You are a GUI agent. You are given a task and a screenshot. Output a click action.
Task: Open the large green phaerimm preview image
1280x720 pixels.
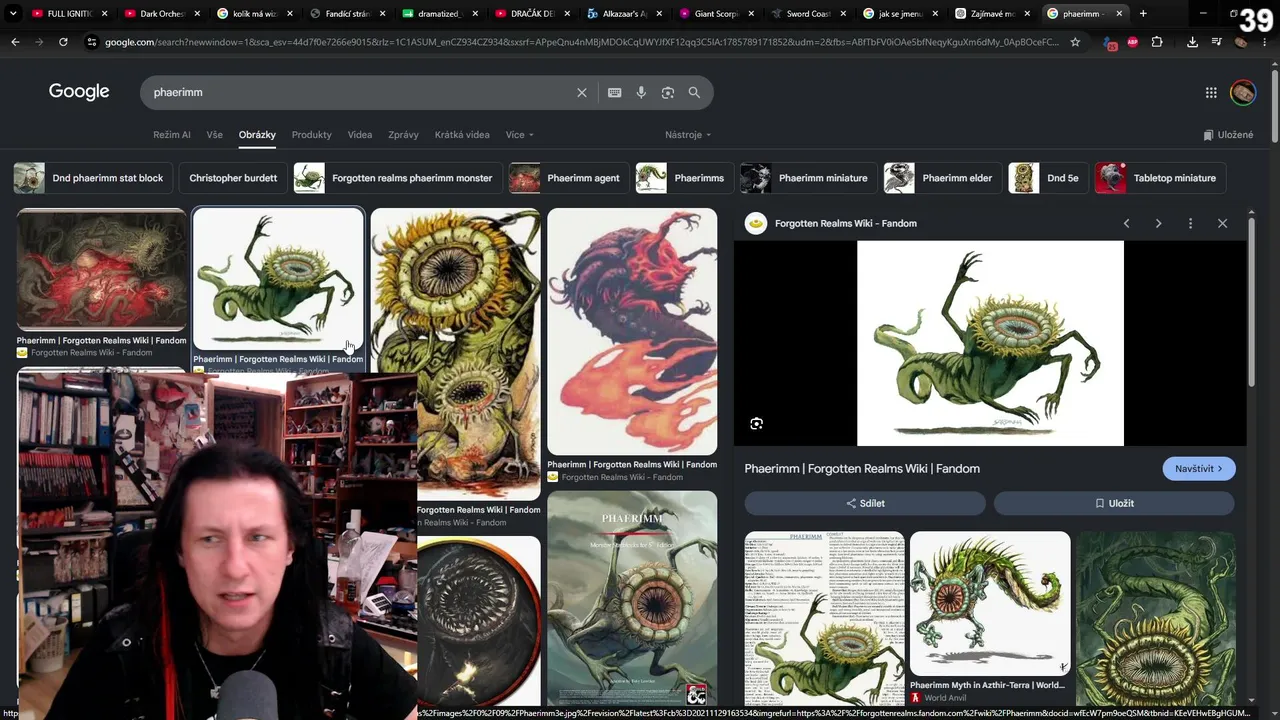tap(990, 343)
